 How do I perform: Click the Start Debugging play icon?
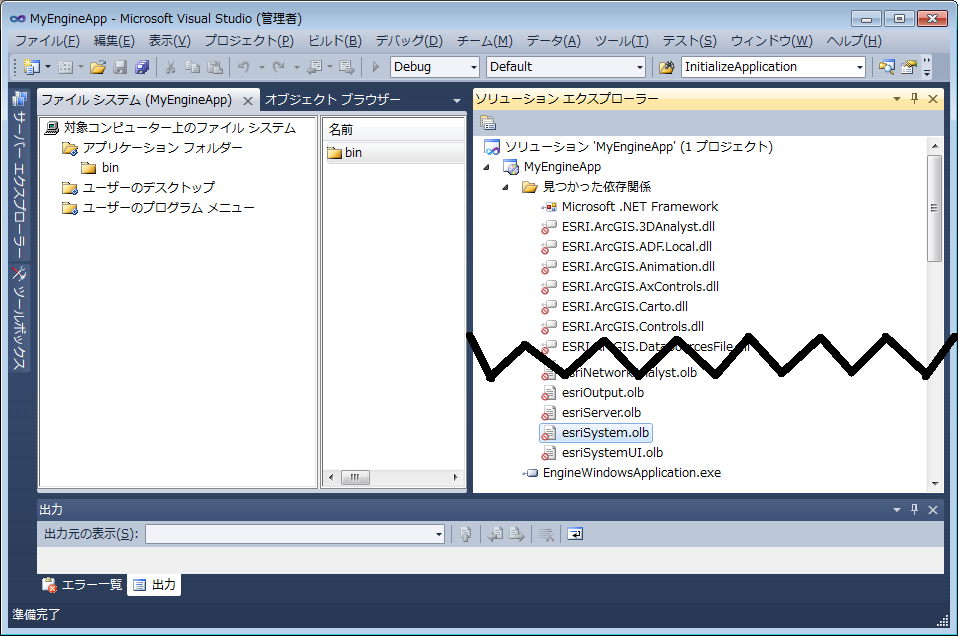376,67
